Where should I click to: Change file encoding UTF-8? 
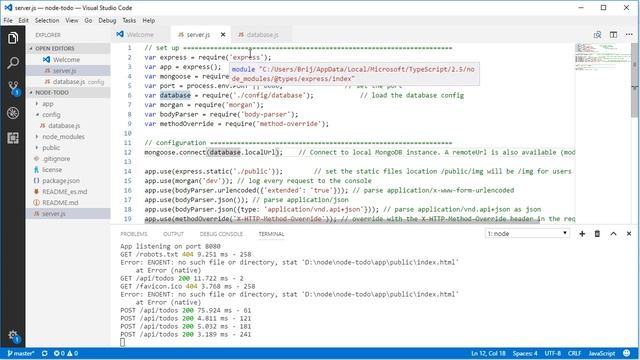[x=553, y=353]
